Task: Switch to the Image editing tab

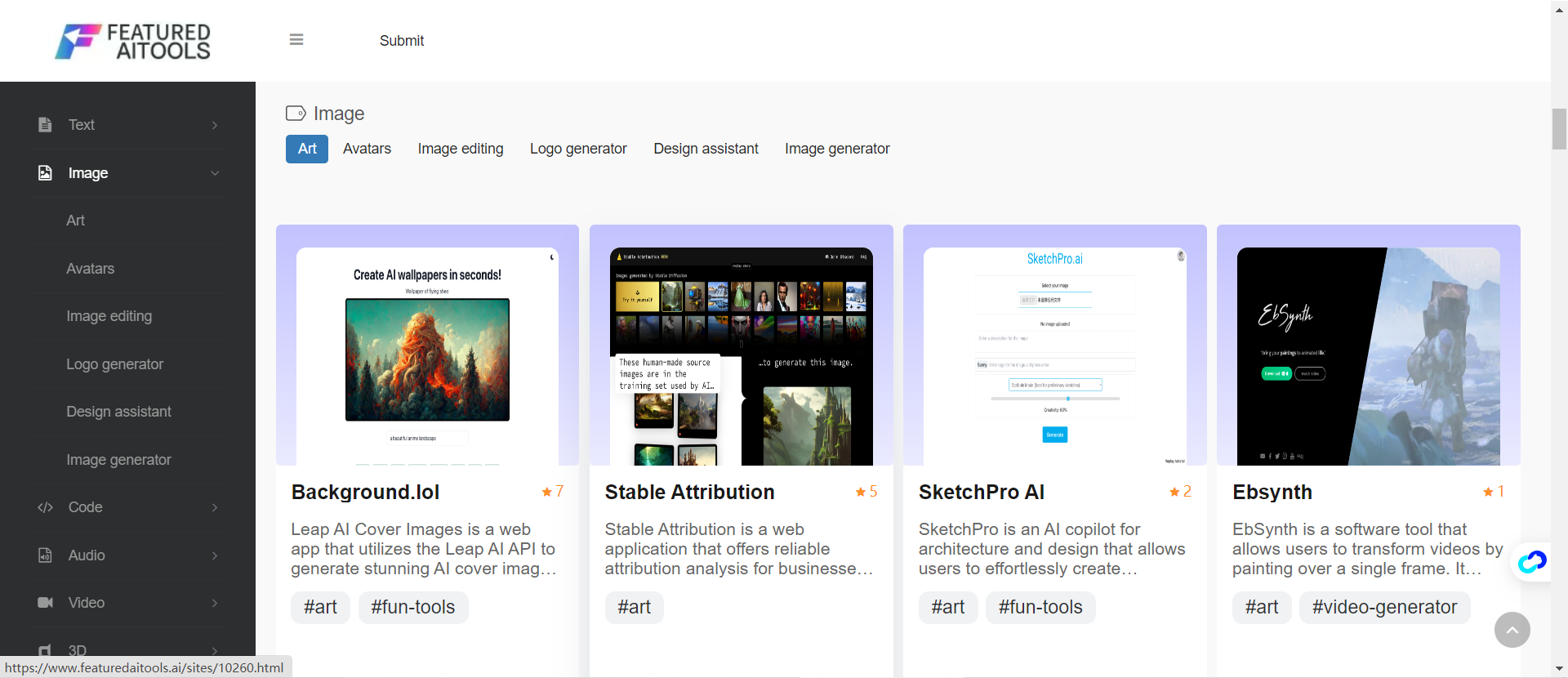Action: pyautogui.click(x=461, y=149)
